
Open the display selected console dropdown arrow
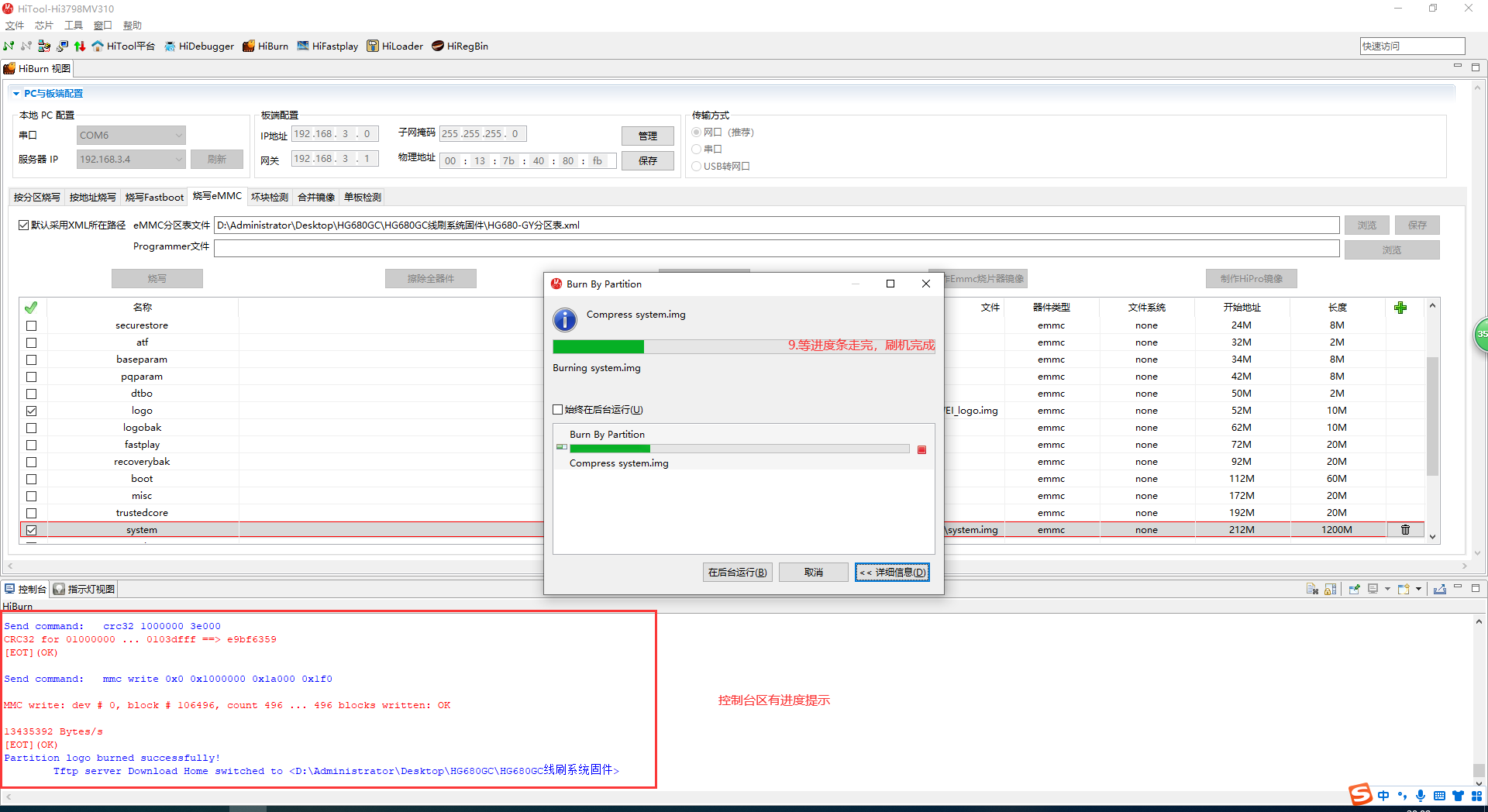pyautogui.click(x=1387, y=590)
